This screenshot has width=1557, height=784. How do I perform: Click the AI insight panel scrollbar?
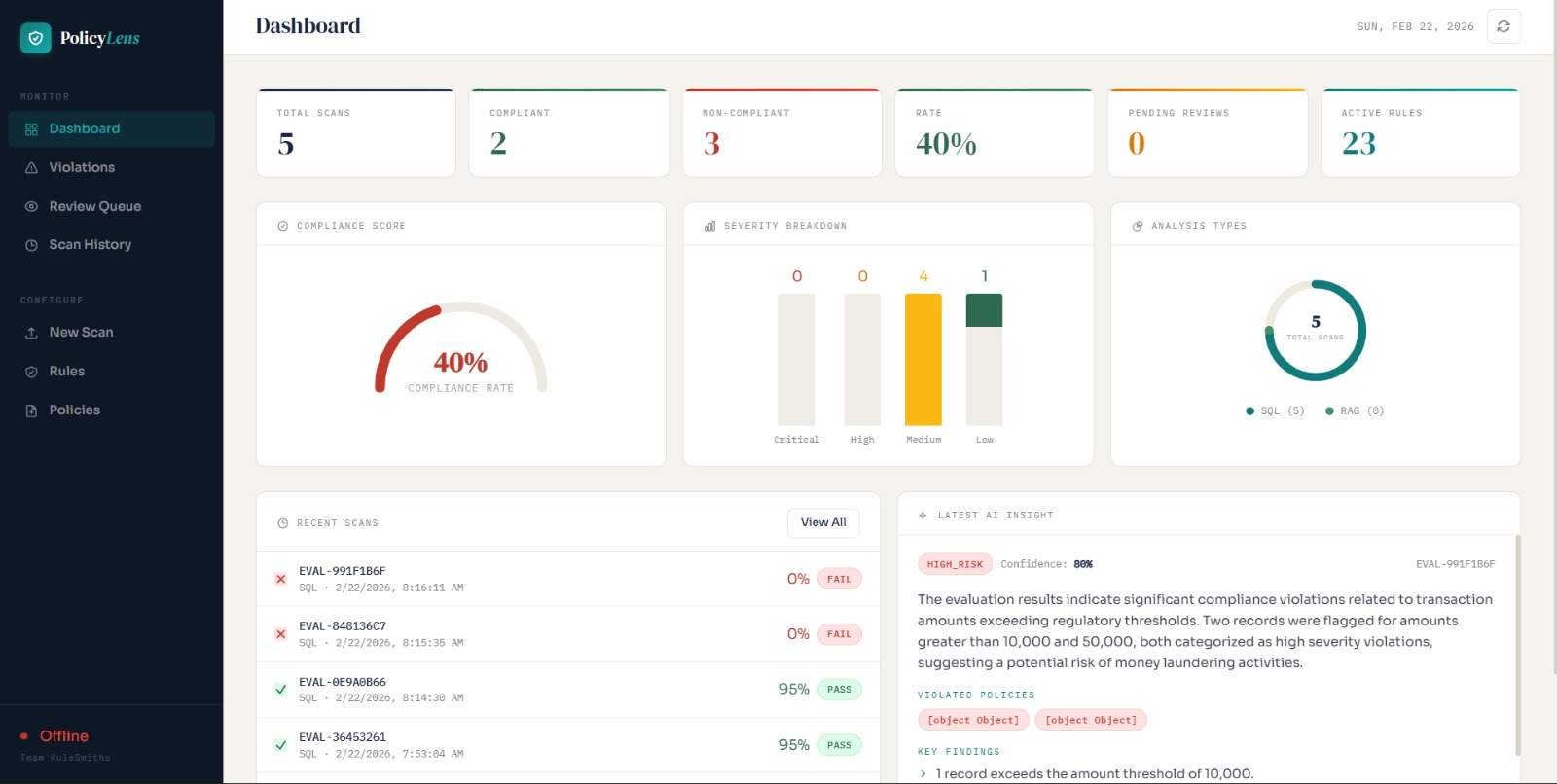point(1517,642)
